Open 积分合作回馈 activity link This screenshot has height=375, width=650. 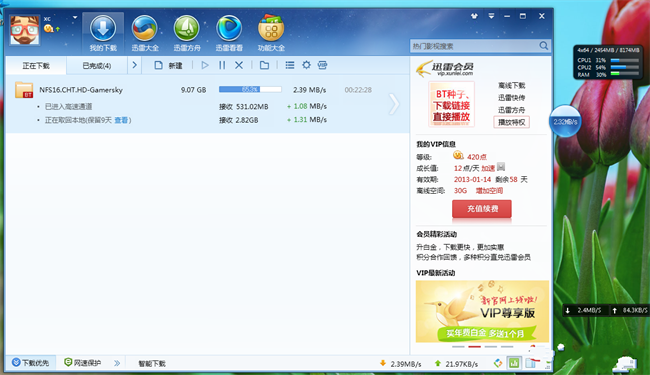point(473,257)
